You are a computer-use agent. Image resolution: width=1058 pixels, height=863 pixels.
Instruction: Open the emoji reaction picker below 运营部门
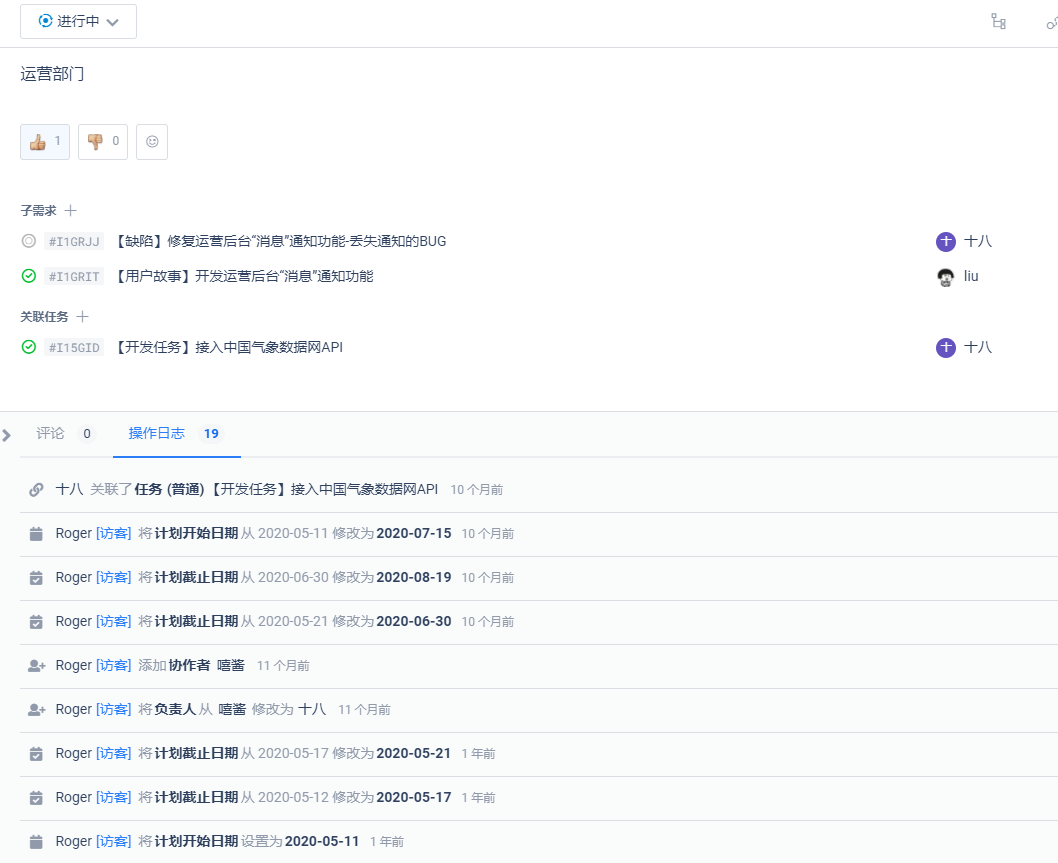152,141
